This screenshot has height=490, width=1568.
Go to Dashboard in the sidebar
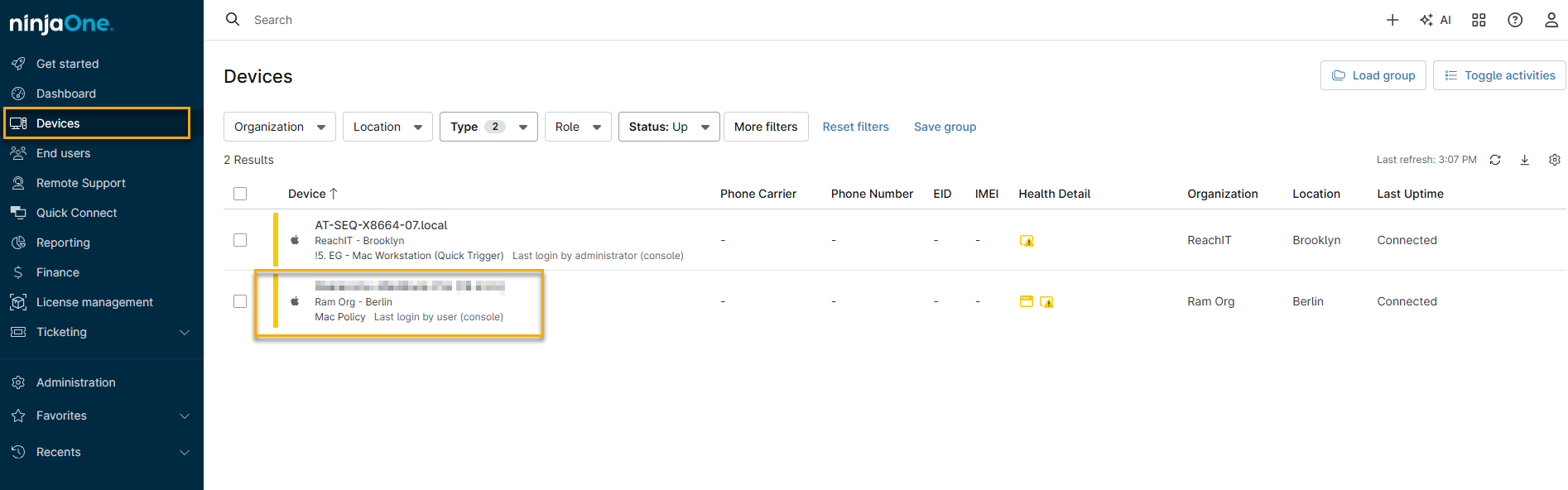coord(66,94)
